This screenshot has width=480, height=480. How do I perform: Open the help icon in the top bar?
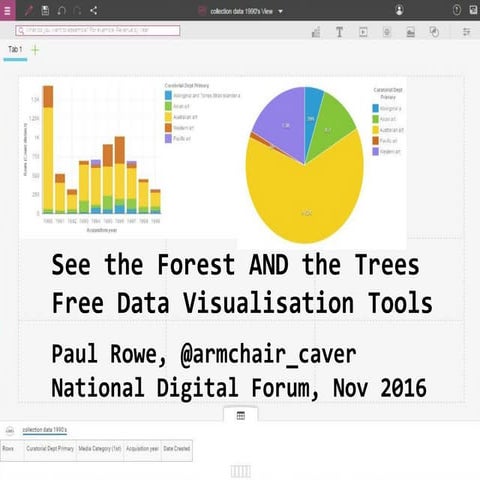pyautogui.click(x=457, y=10)
